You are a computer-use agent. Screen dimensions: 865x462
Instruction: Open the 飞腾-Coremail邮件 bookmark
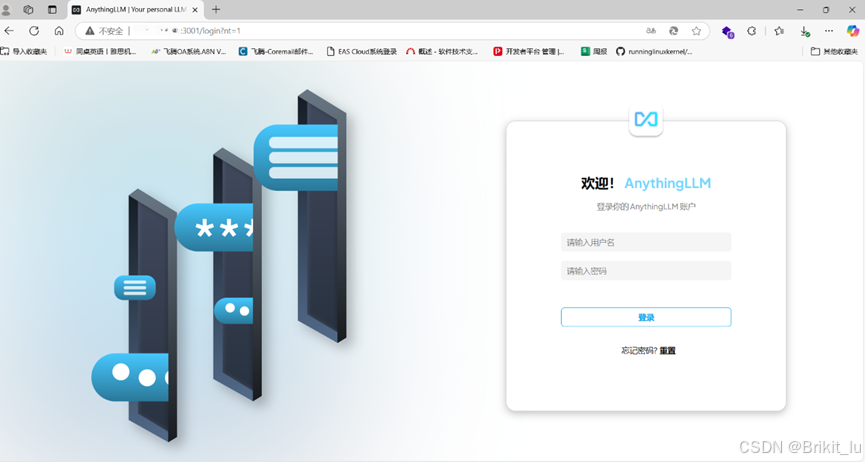(x=276, y=51)
